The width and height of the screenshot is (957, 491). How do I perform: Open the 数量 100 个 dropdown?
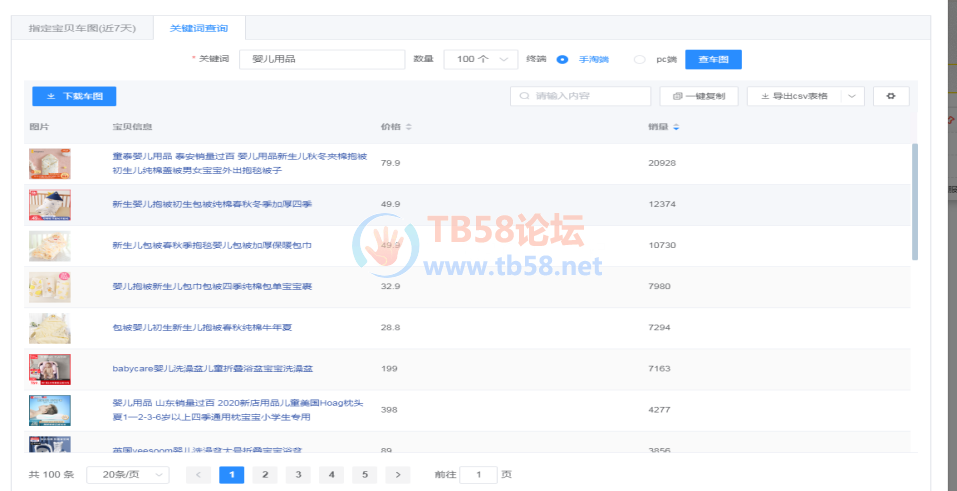pos(480,60)
